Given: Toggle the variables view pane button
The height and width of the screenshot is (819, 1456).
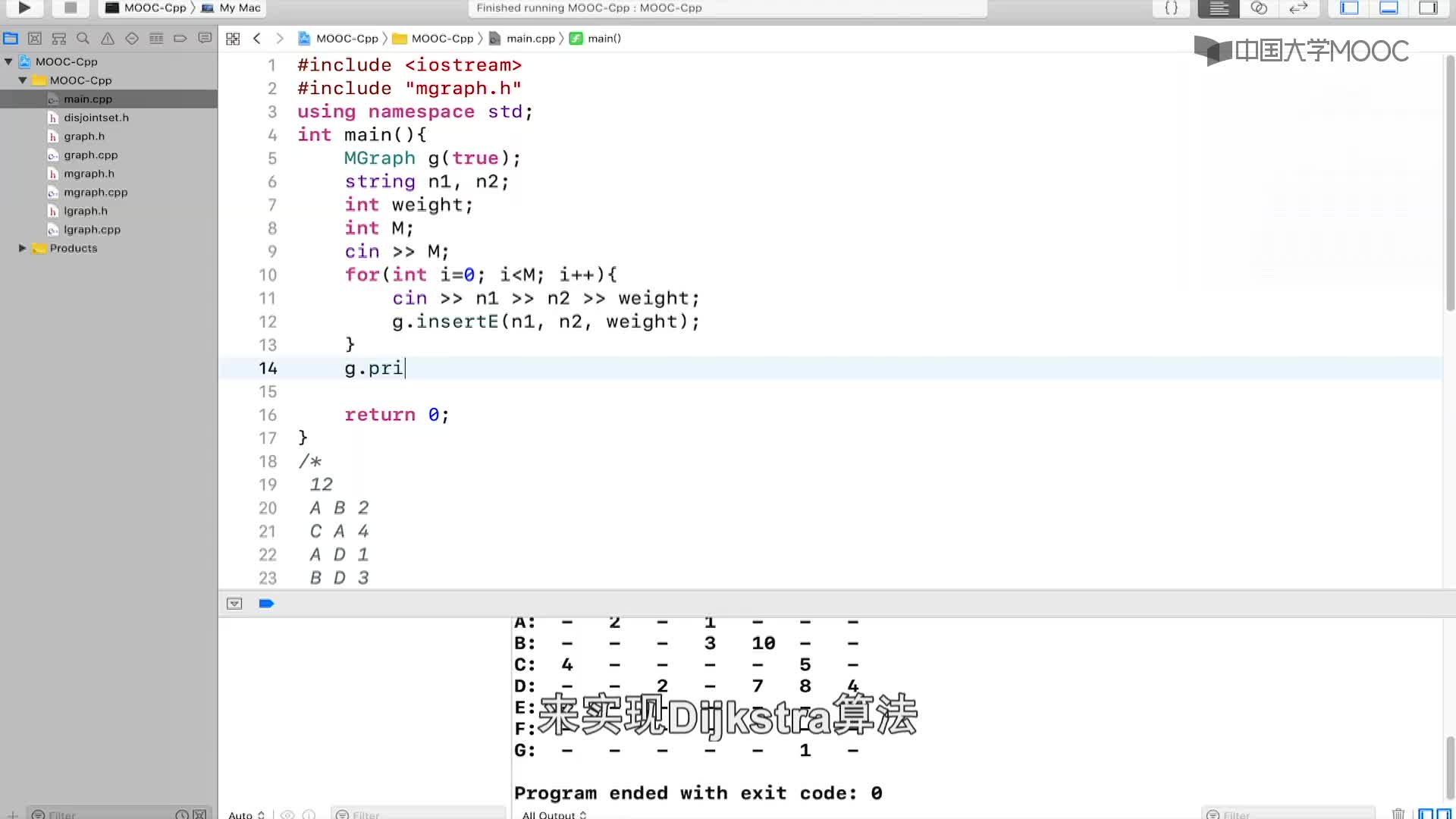Looking at the screenshot, I should click(1426, 814).
